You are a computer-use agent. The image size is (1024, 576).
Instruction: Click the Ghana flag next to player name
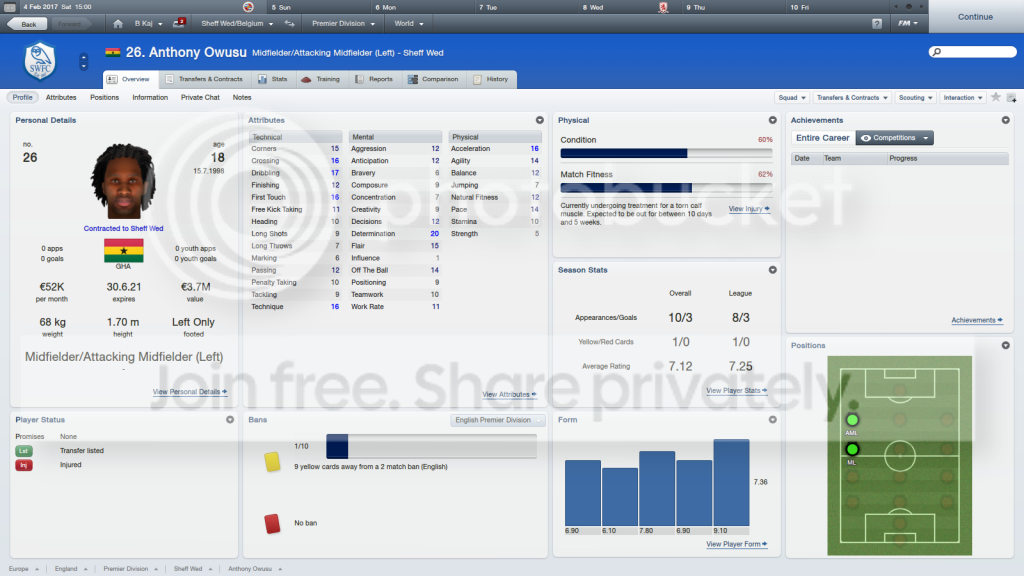point(112,52)
